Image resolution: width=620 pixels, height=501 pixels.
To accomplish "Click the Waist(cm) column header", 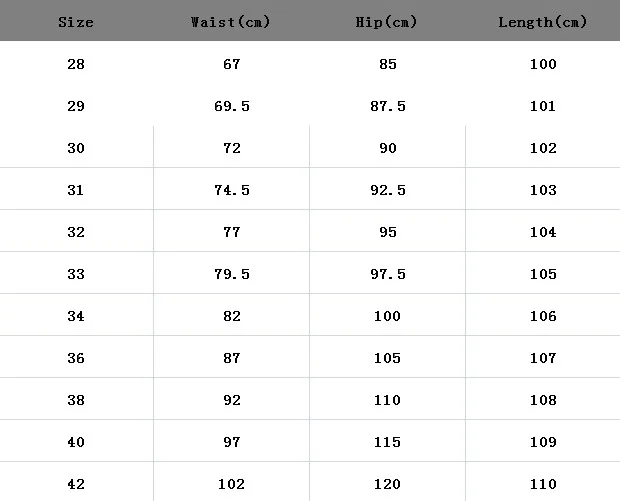I will tap(231, 22).
